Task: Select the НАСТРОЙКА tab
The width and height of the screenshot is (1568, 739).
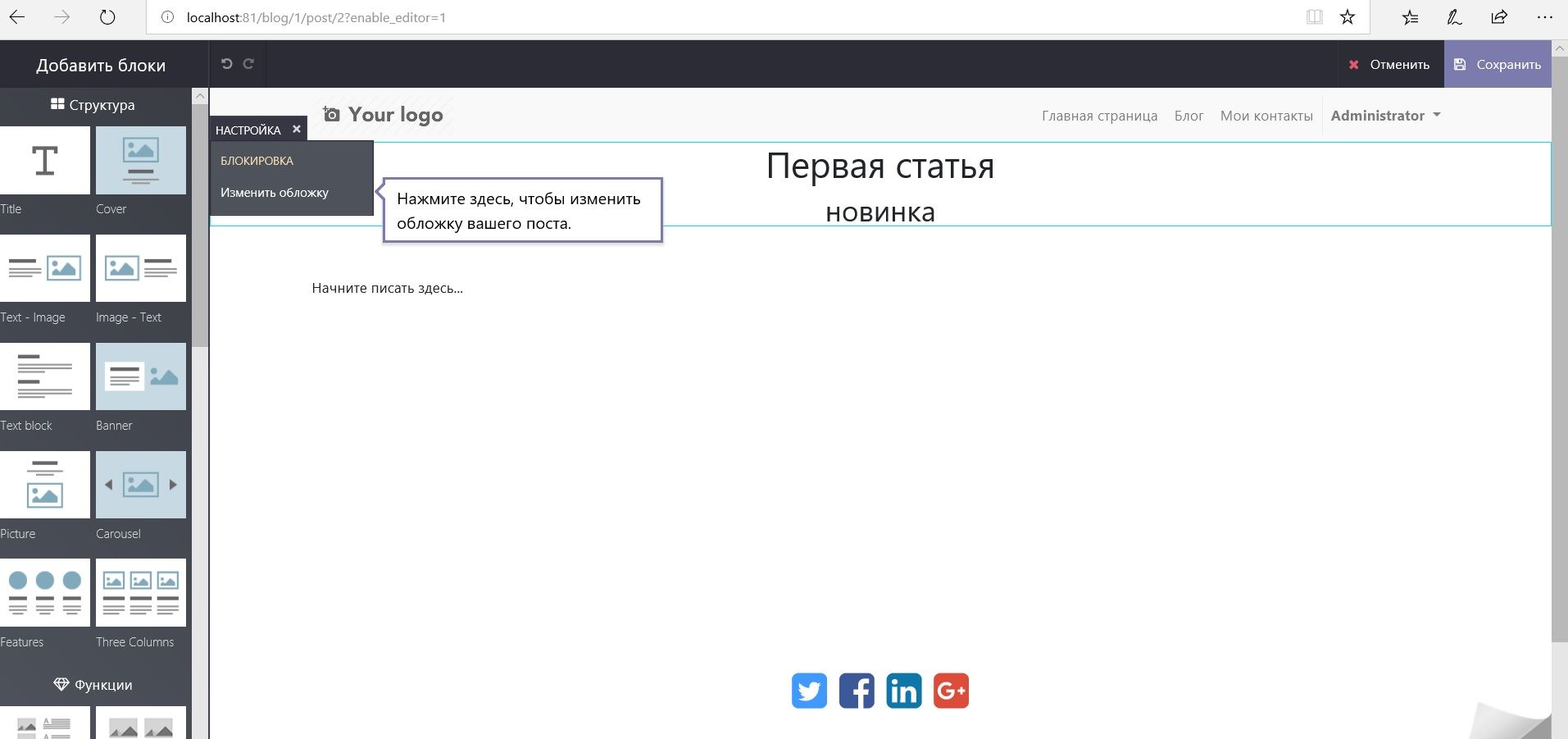Action: (x=248, y=129)
